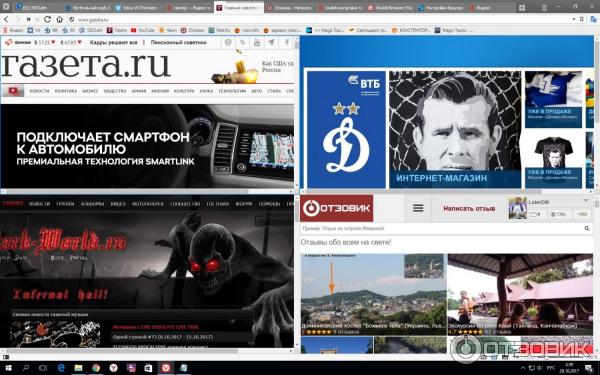
Task: Open the КОНСТРУКТОР bookmark
Action: point(411,30)
